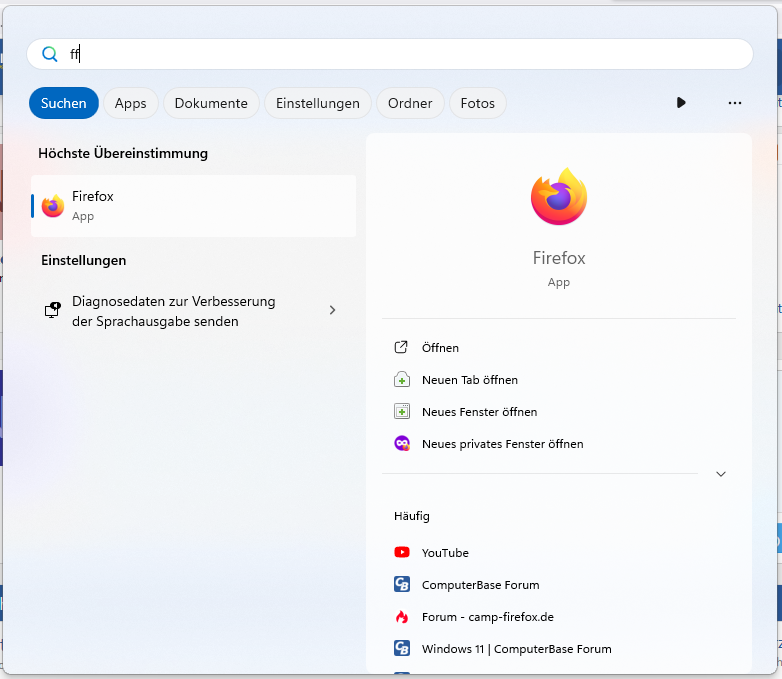Open Diagnosedaten zur Verbesserung der Sprachausgabe setting
Viewport: 782px width, 679px height.
194,311
